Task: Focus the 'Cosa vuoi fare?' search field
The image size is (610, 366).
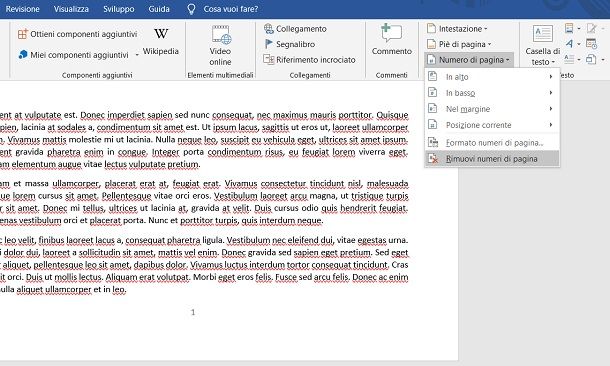Action: tap(231, 9)
